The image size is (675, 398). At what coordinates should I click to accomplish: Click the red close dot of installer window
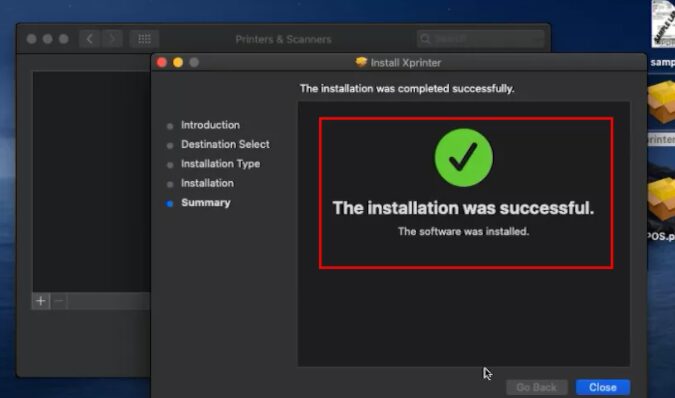point(162,62)
